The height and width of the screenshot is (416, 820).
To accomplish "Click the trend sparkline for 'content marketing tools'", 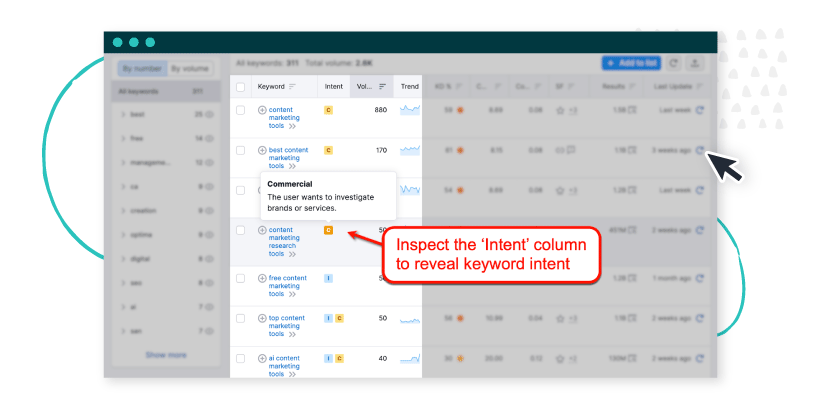I will [x=410, y=109].
